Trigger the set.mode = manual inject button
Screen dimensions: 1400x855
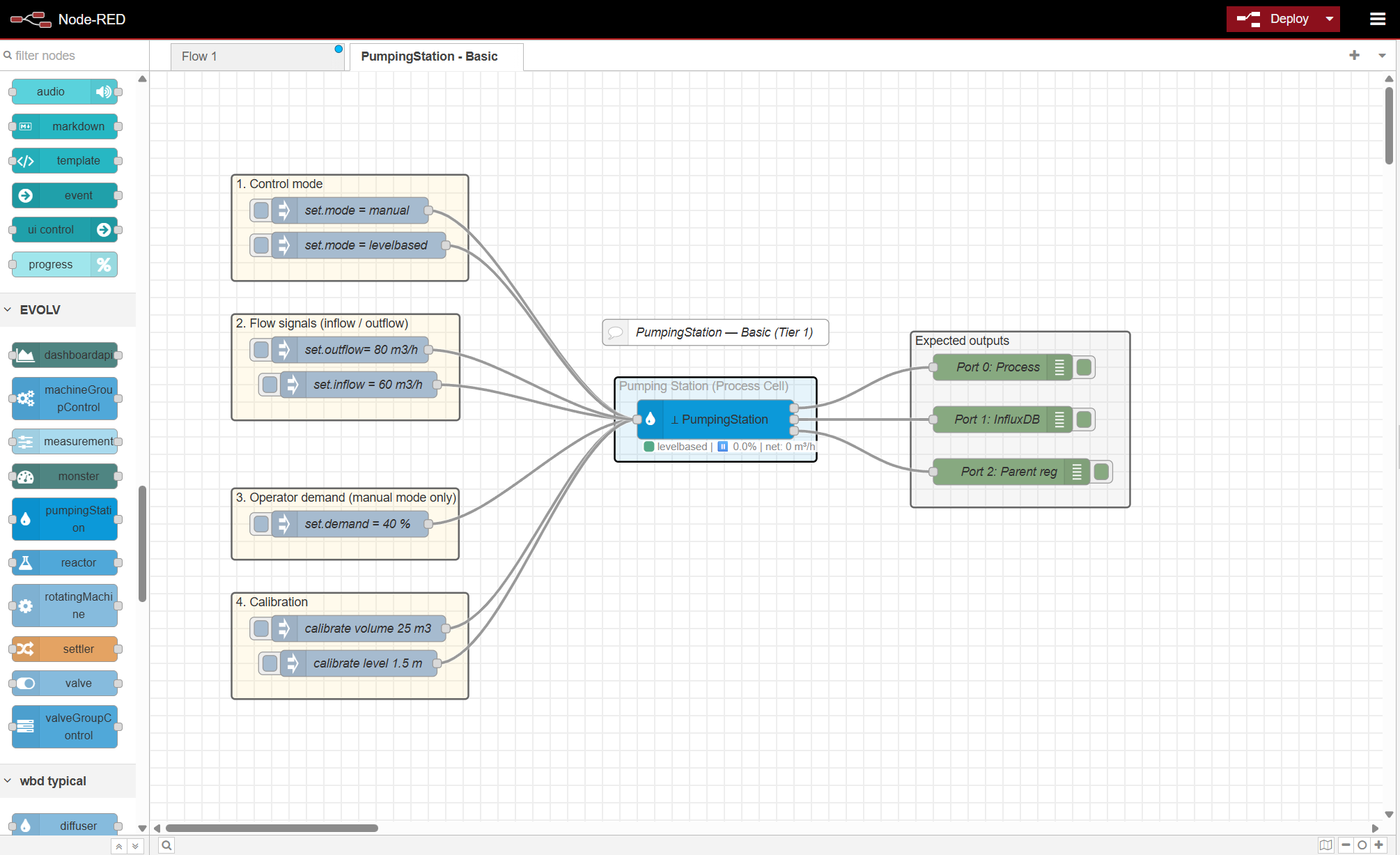click(x=261, y=210)
